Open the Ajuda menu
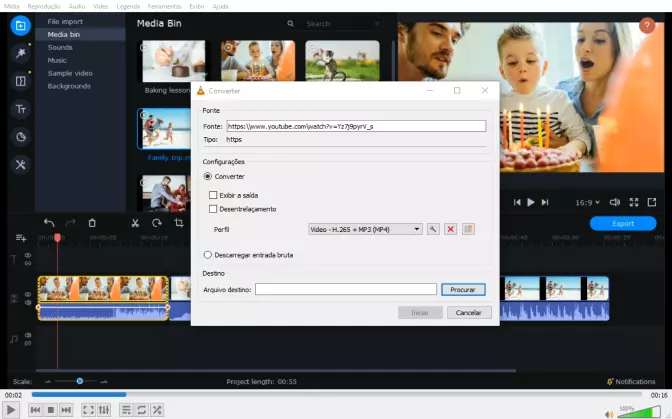Image resolution: width=672 pixels, height=419 pixels. [x=220, y=6]
